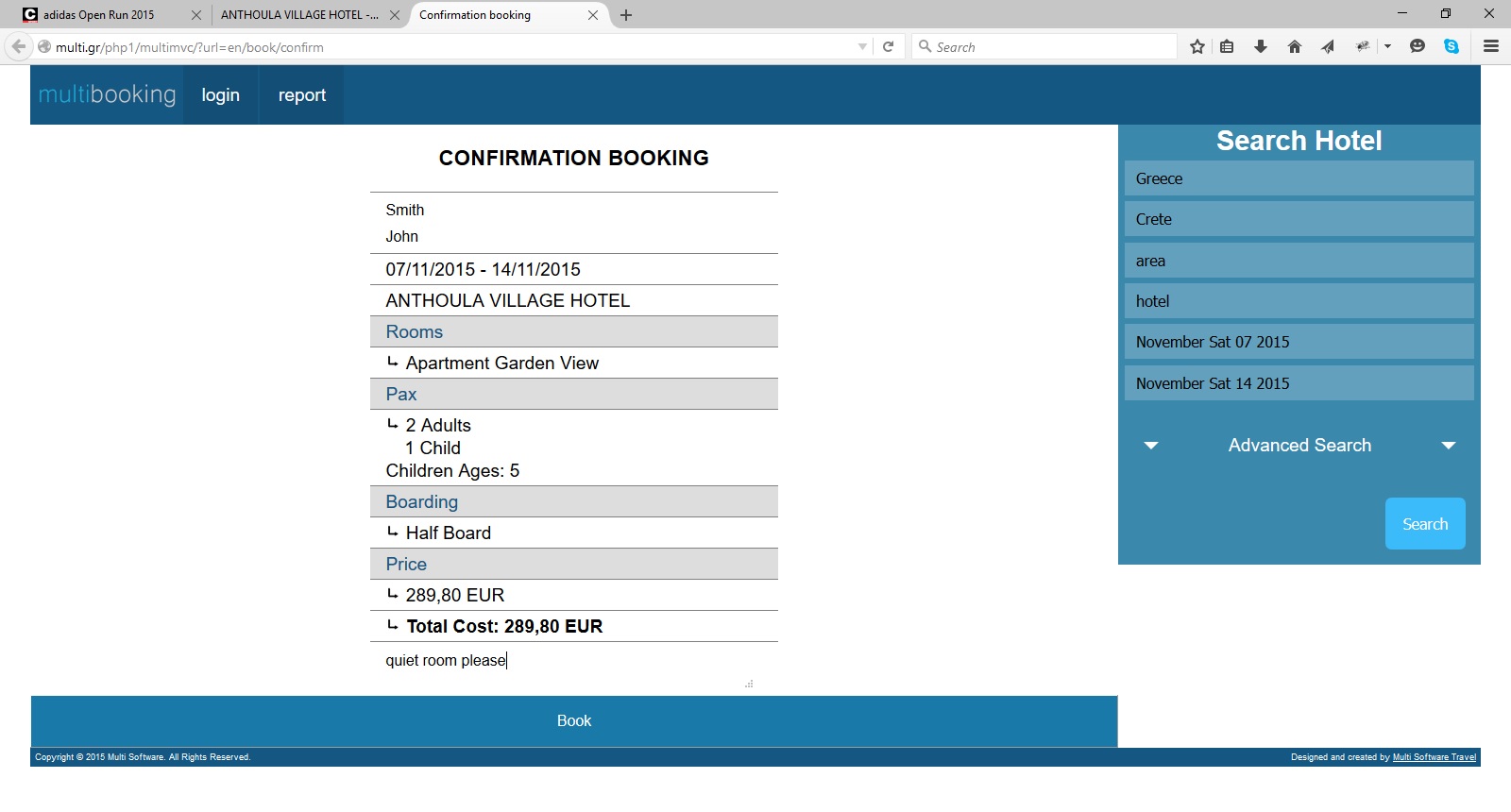This screenshot has width=1511, height=812.
Task: Click the Rooms section header
Action: (x=574, y=331)
